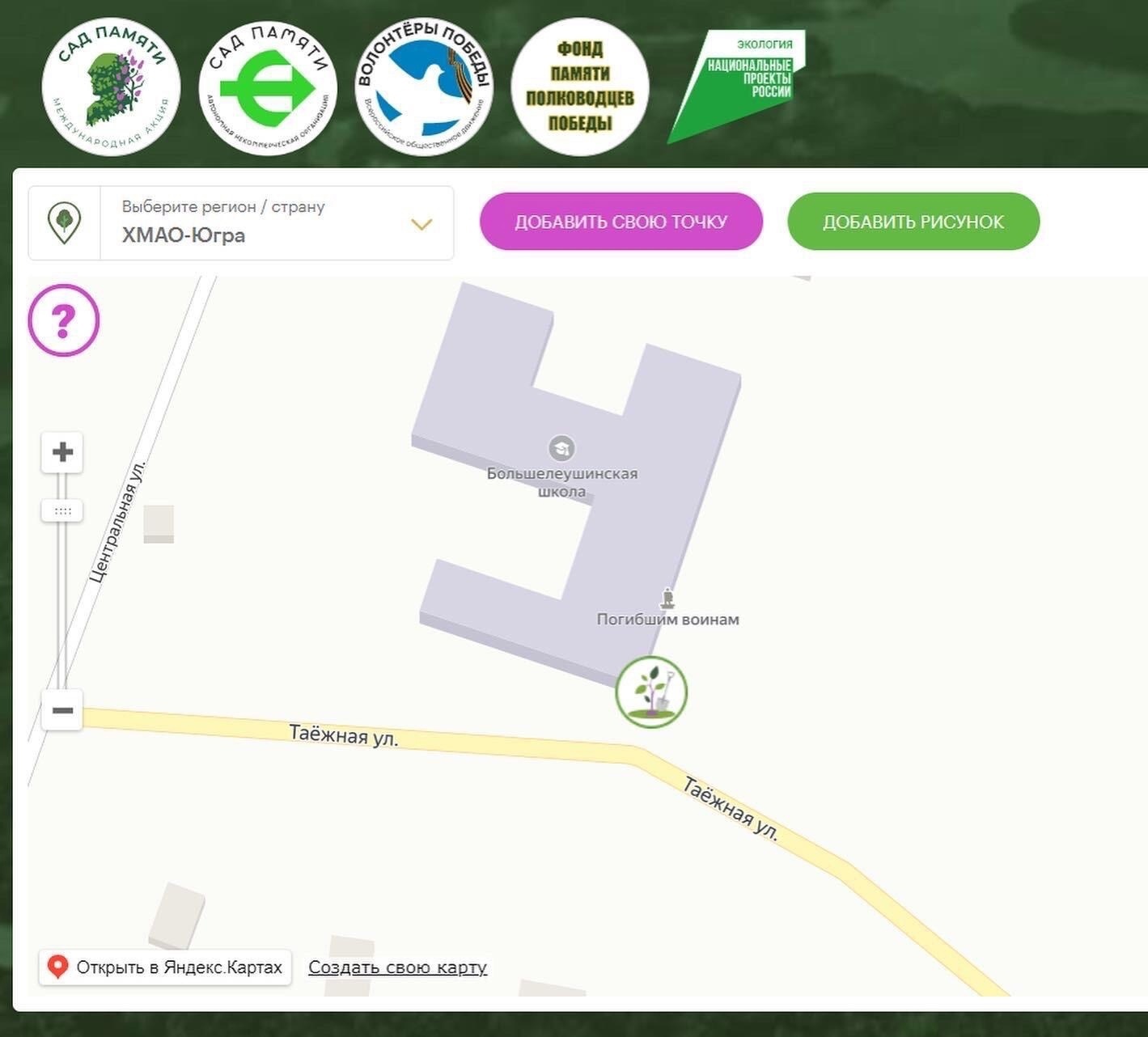Expand the region dropdown chevron

click(x=421, y=224)
